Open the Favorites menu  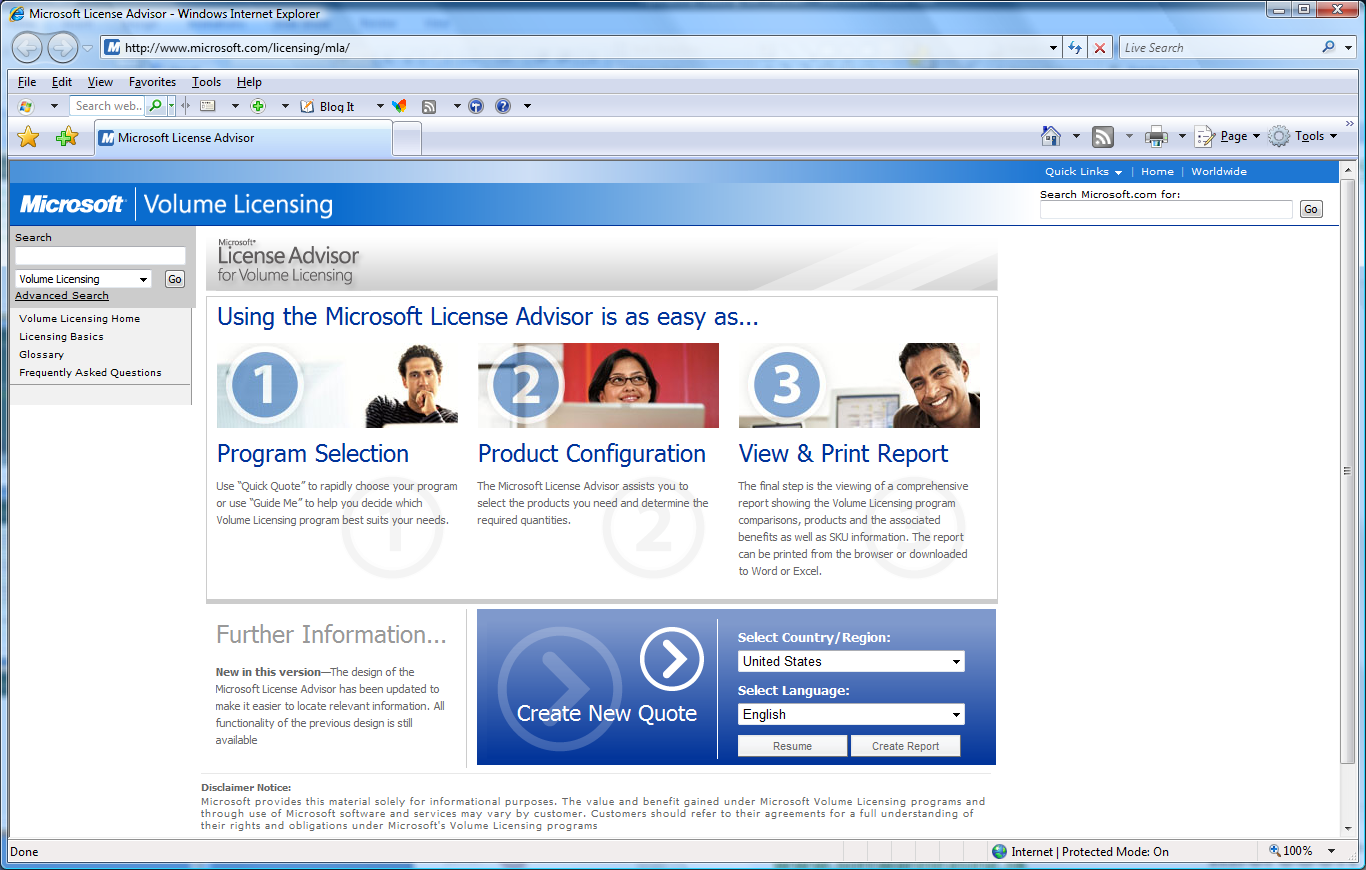(x=152, y=82)
